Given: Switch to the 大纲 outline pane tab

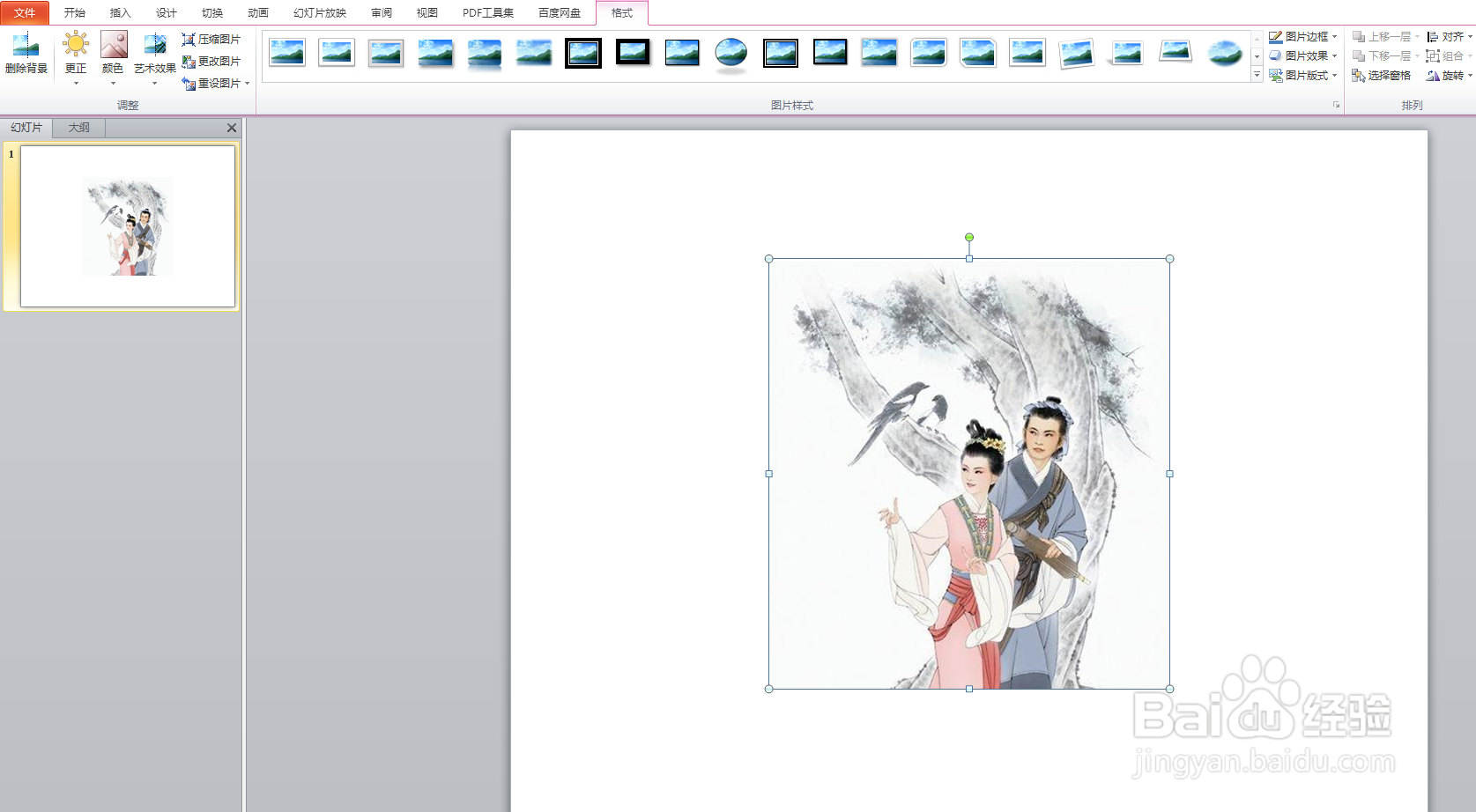Looking at the screenshot, I should pyautogui.click(x=79, y=128).
